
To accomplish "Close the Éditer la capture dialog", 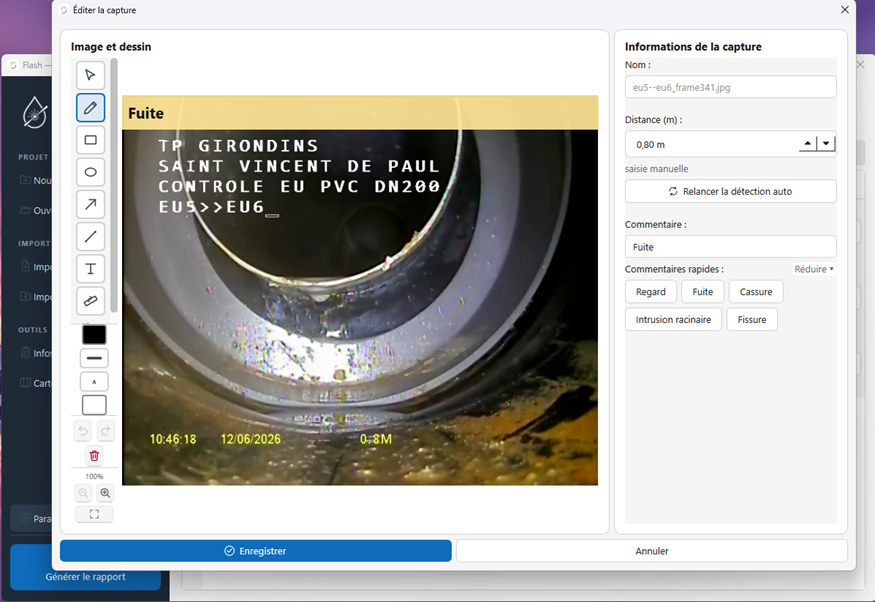I will coord(845,9).
